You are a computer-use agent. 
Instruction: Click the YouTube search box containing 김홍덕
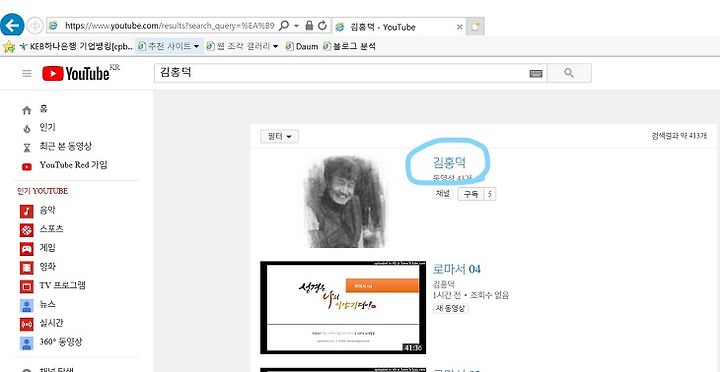(x=341, y=73)
